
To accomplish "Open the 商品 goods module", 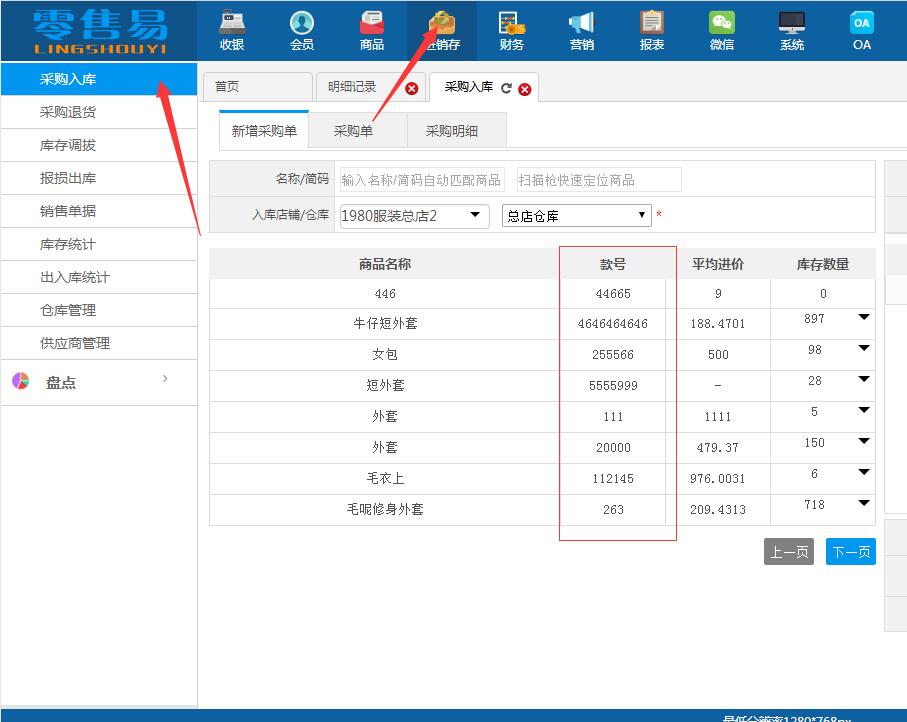I will click(372, 30).
